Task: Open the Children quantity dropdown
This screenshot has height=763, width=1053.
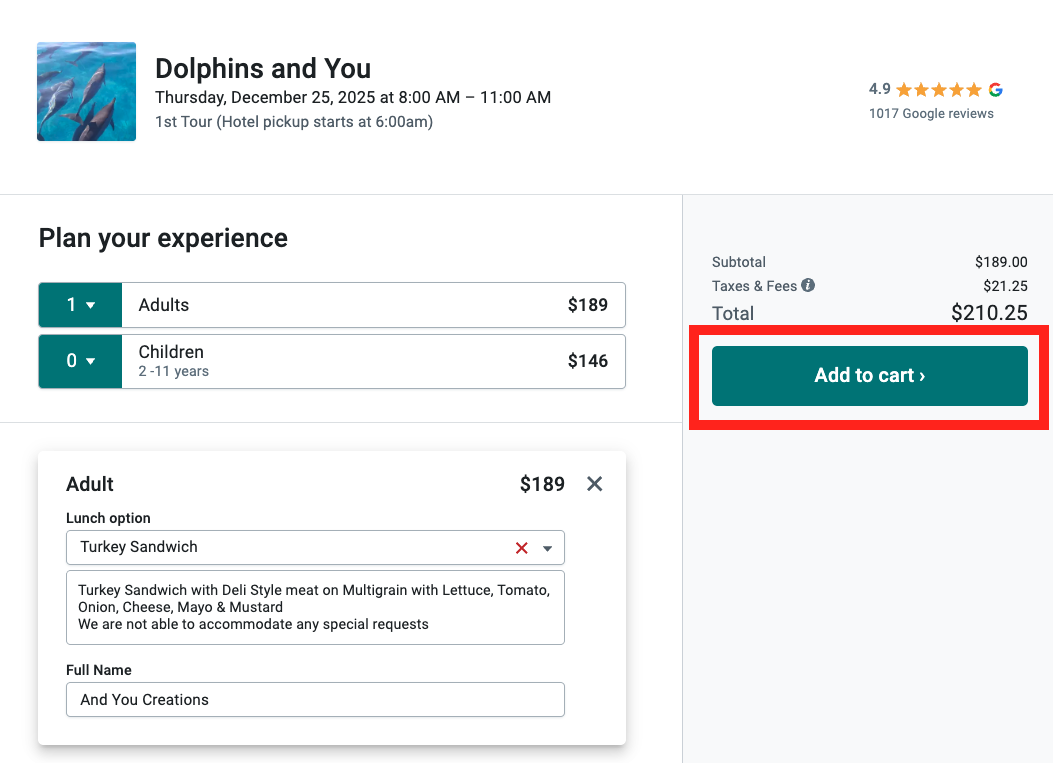Action: (80, 361)
